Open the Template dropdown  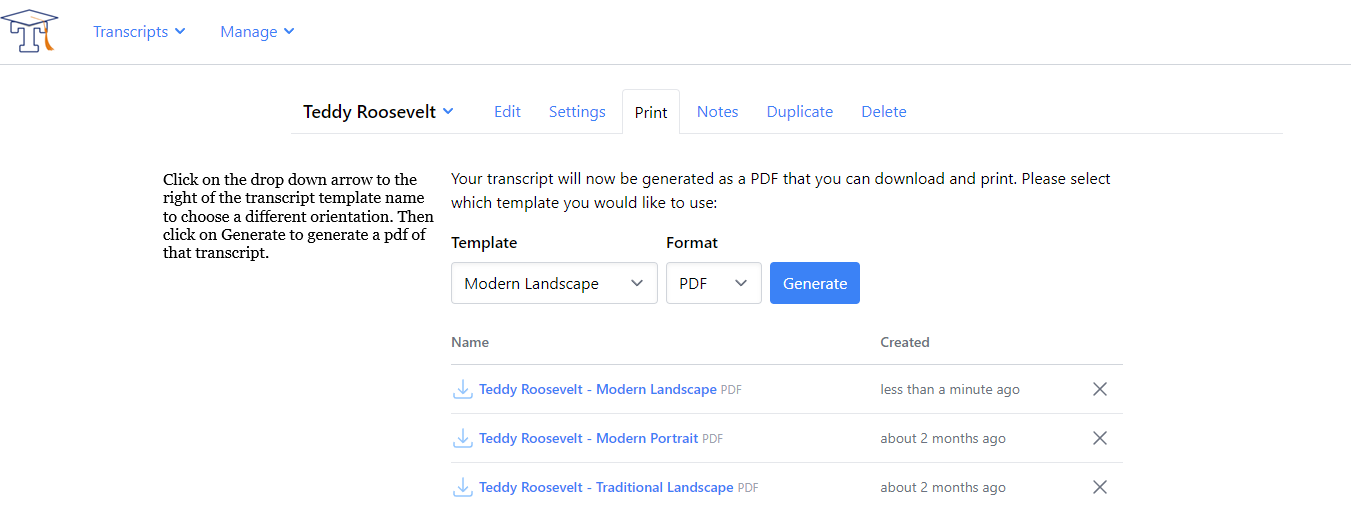coord(554,284)
